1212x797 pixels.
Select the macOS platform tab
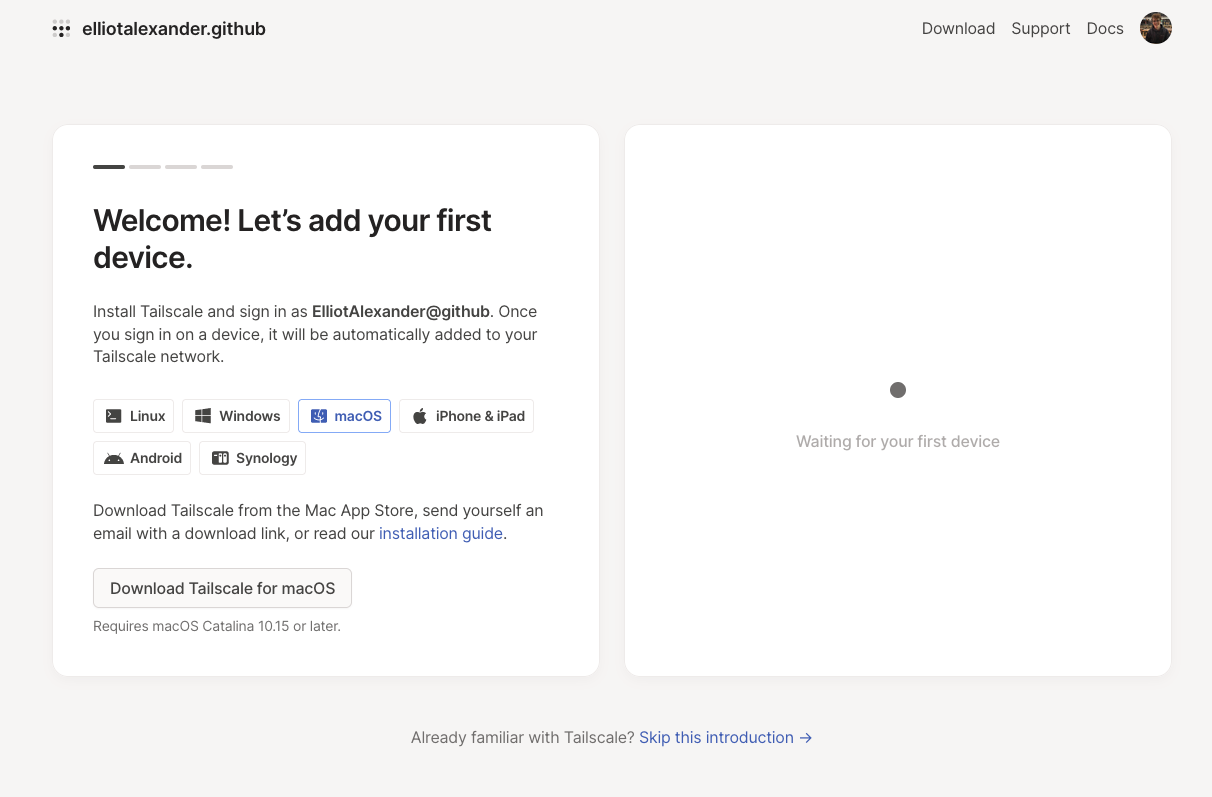(344, 416)
